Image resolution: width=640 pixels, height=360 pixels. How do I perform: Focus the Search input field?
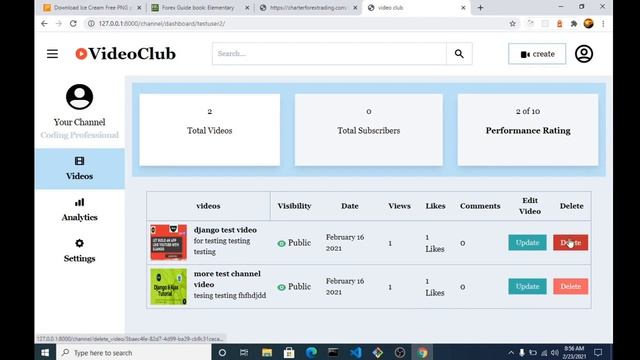329,53
